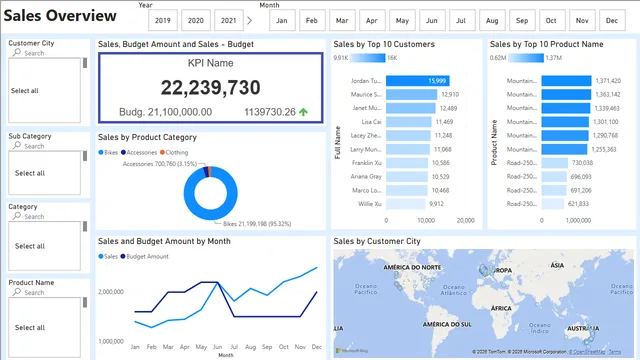Click the Microsoft Bing map logo
The height and width of the screenshot is (360, 640).
coord(352,351)
